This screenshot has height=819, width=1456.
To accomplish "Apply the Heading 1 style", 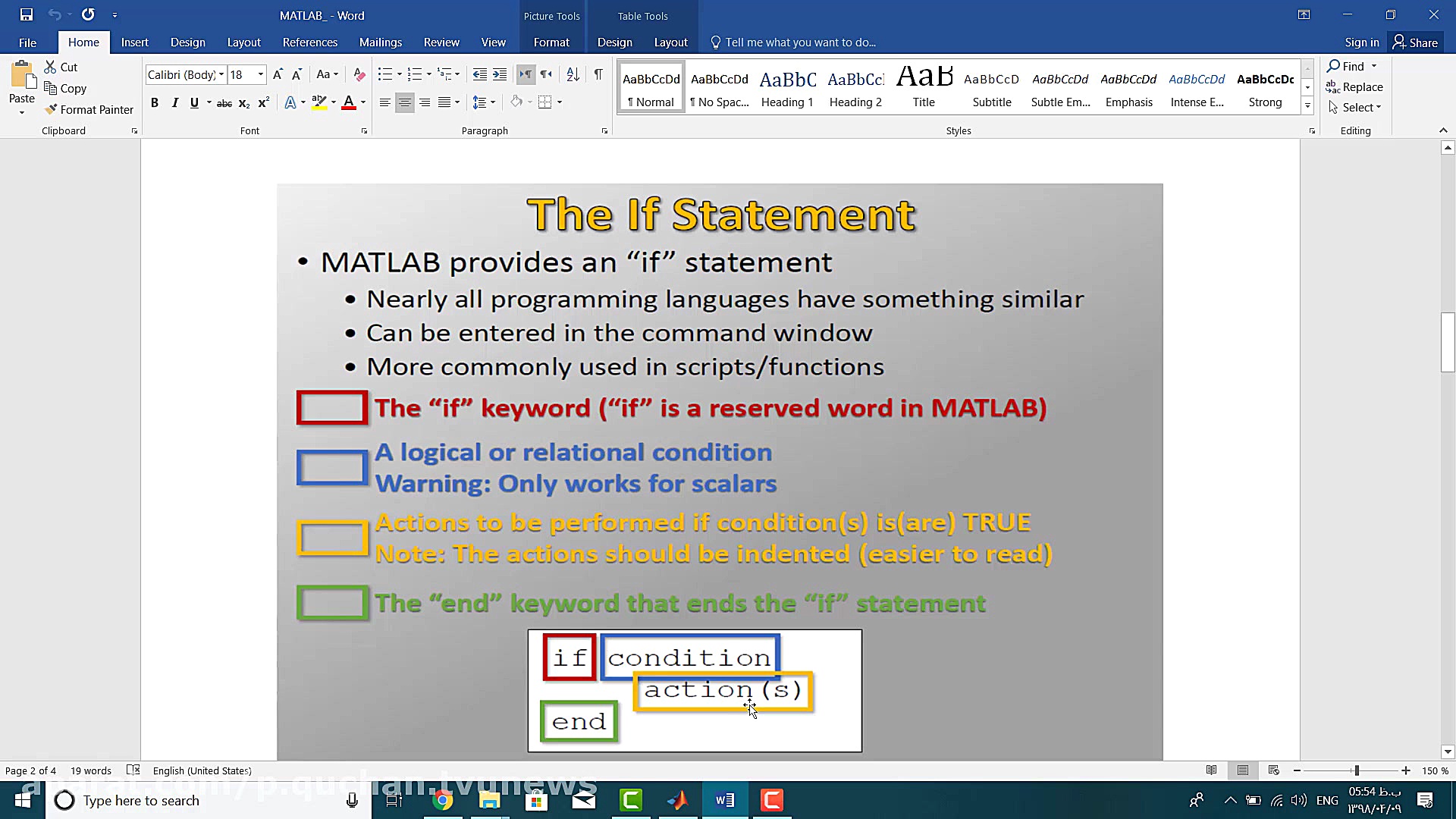I will click(787, 88).
